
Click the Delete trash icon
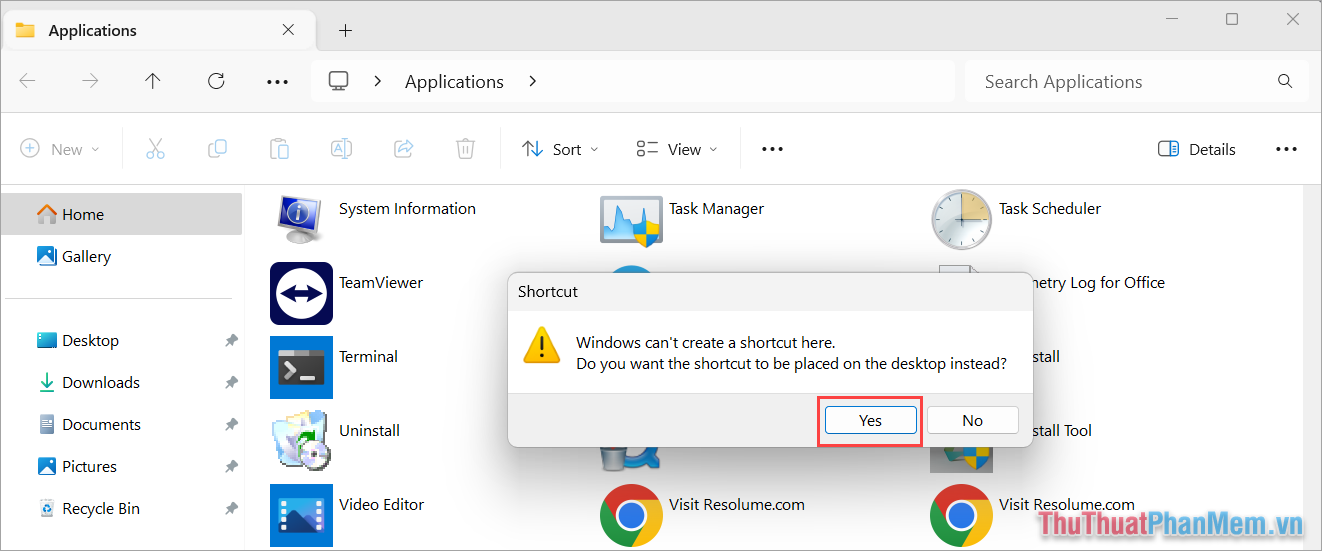click(465, 149)
